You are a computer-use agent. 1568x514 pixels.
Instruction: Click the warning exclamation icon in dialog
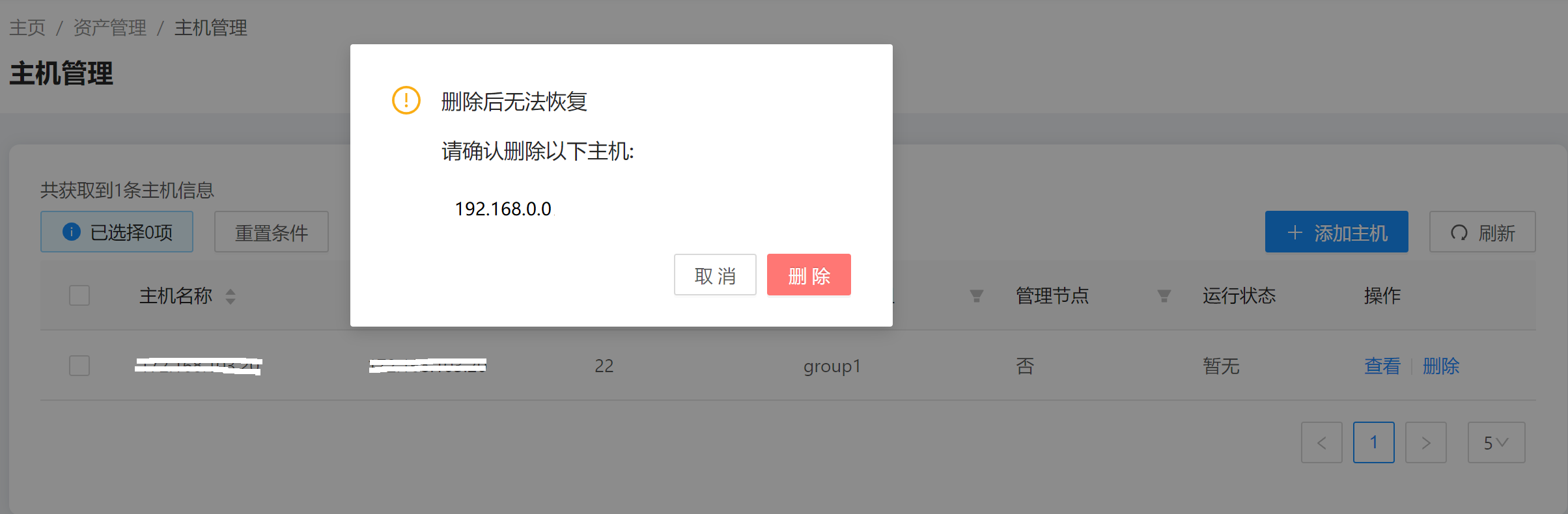pyautogui.click(x=406, y=101)
